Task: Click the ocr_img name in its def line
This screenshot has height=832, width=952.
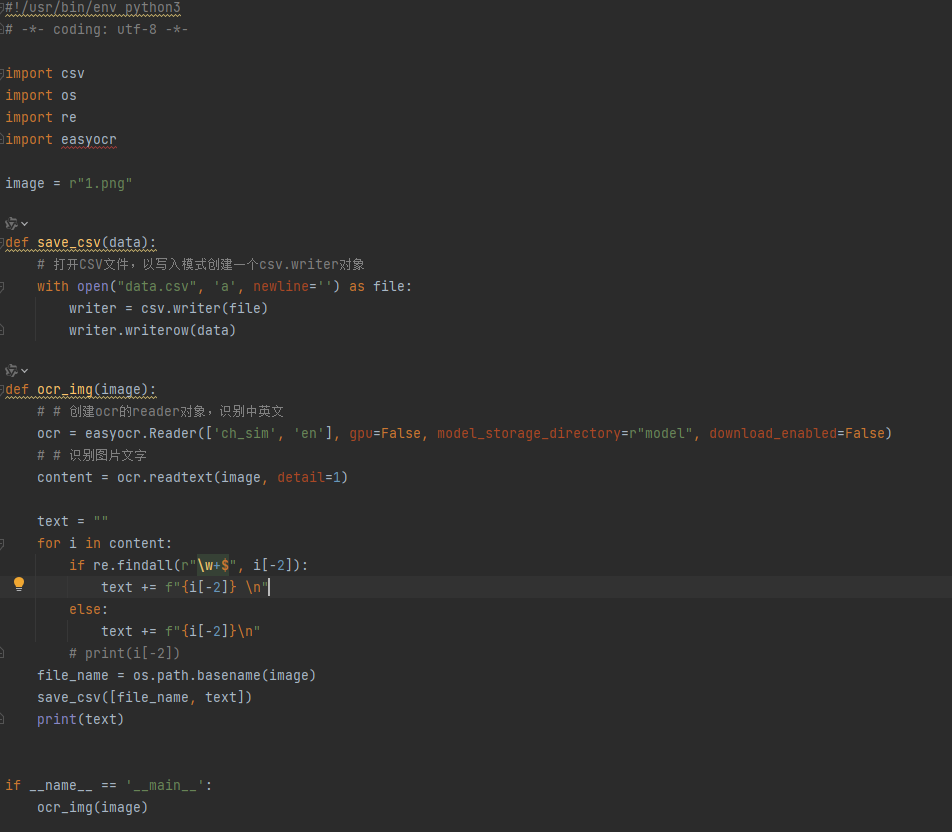Action: pos(65,389)
